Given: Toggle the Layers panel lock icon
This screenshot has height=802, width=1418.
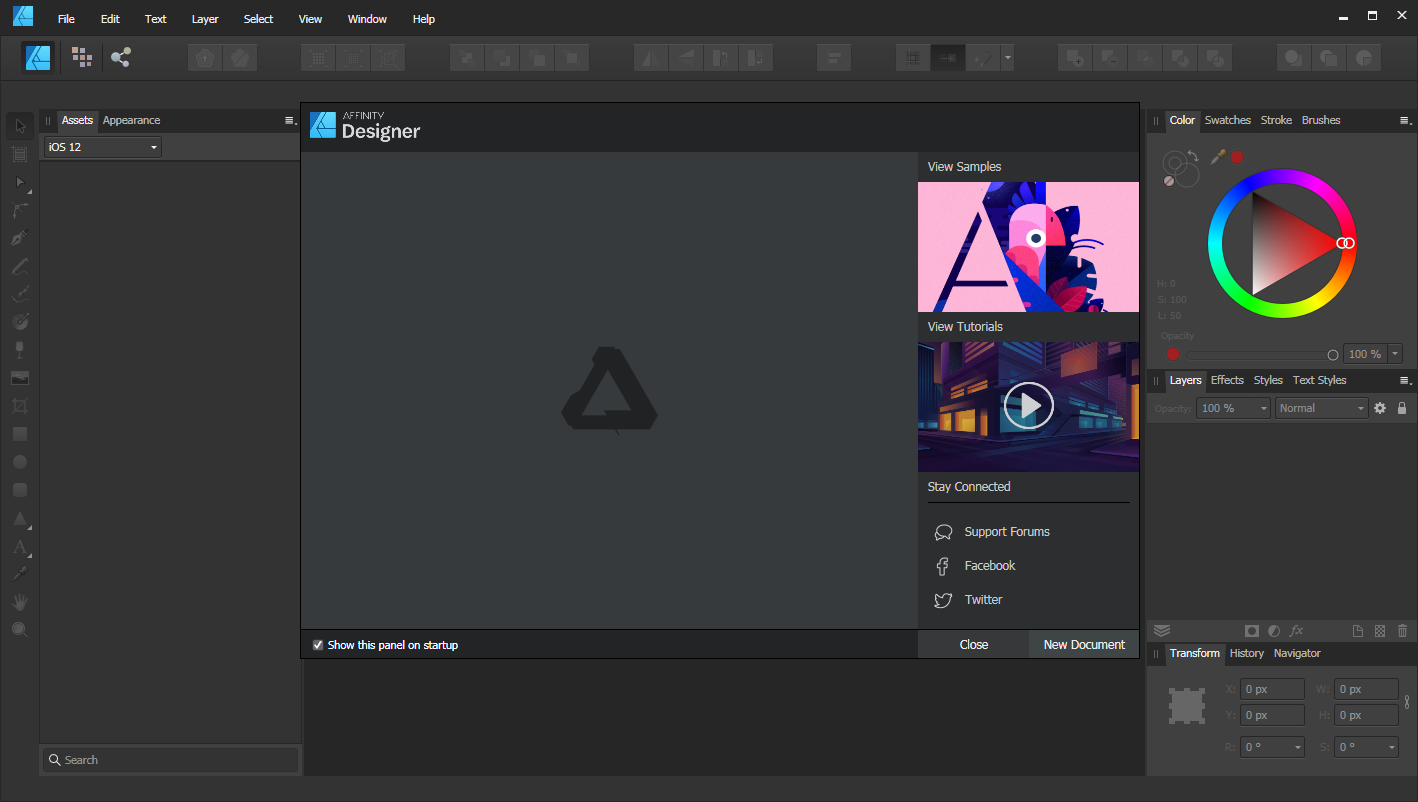Looking at the screenshot, I should pos(1402,408).
